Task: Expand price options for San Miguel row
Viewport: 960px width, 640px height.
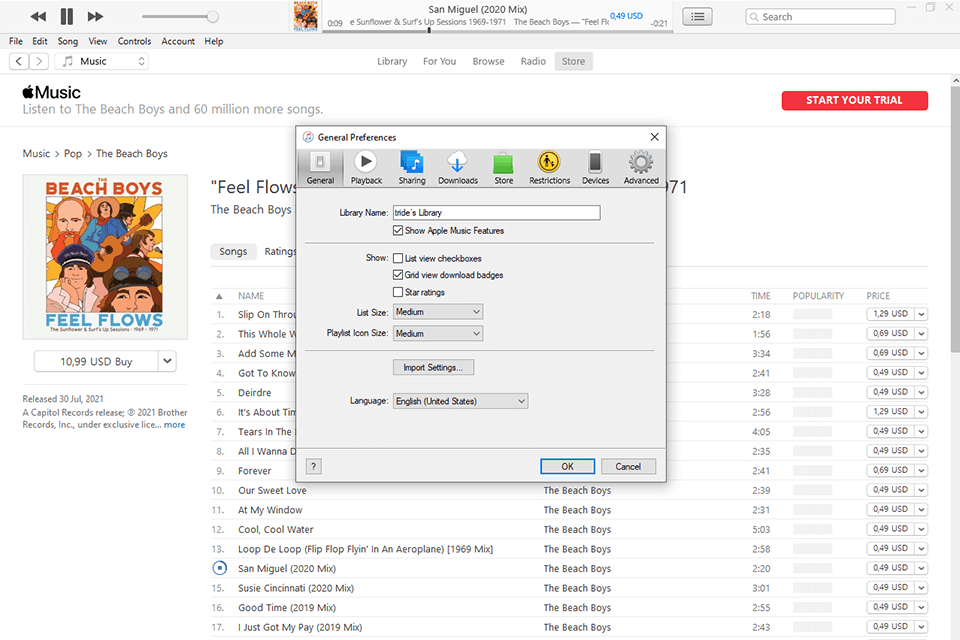Action: tap(921, 568)
